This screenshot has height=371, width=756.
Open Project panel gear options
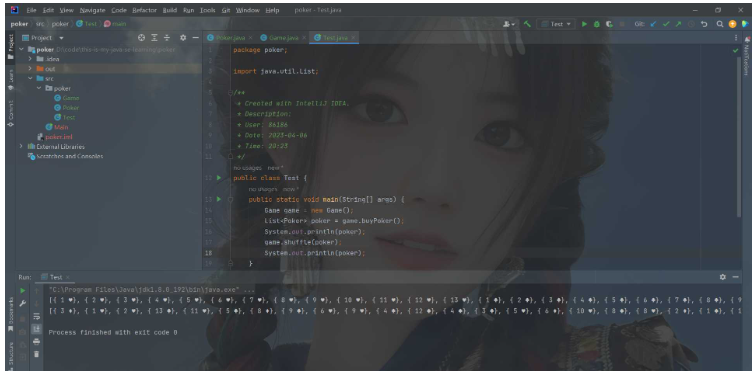pos(183,38)
